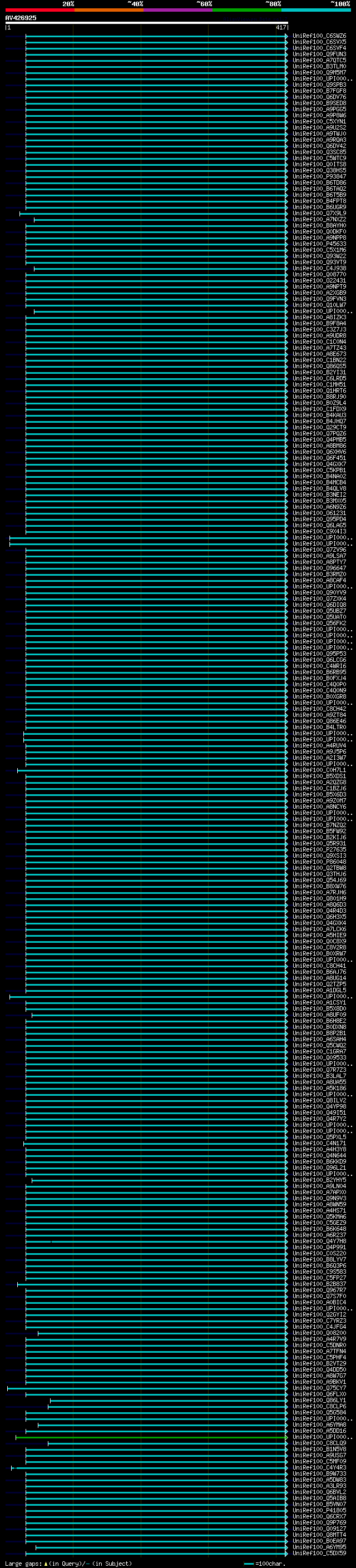
Task: Select label UniRef100_A7NXZ2
Action: pos(319,219)
